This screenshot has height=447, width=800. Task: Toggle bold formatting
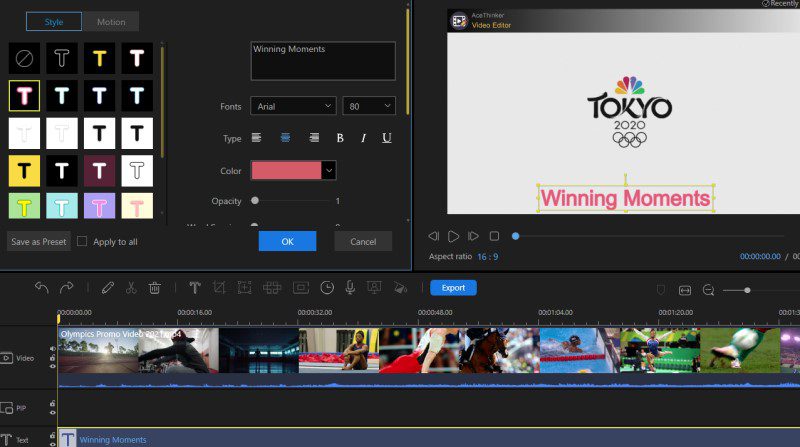pyautogui.click(x=340, y=138)
